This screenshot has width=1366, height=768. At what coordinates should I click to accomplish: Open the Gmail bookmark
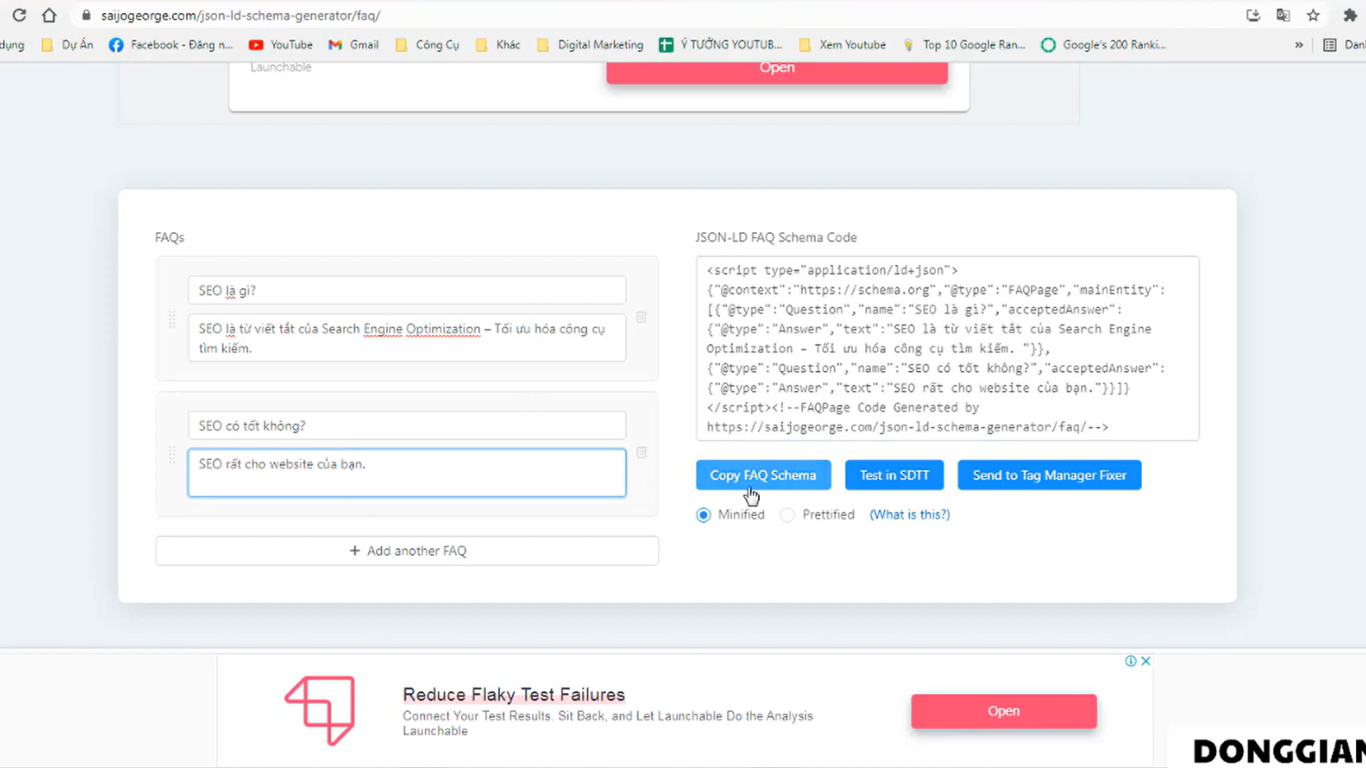click(x=354, y=45)
